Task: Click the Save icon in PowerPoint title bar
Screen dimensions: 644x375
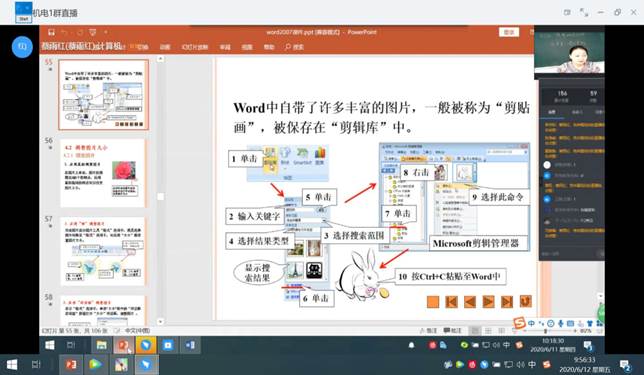Action: pyautogui.click(x=51, y=32)
